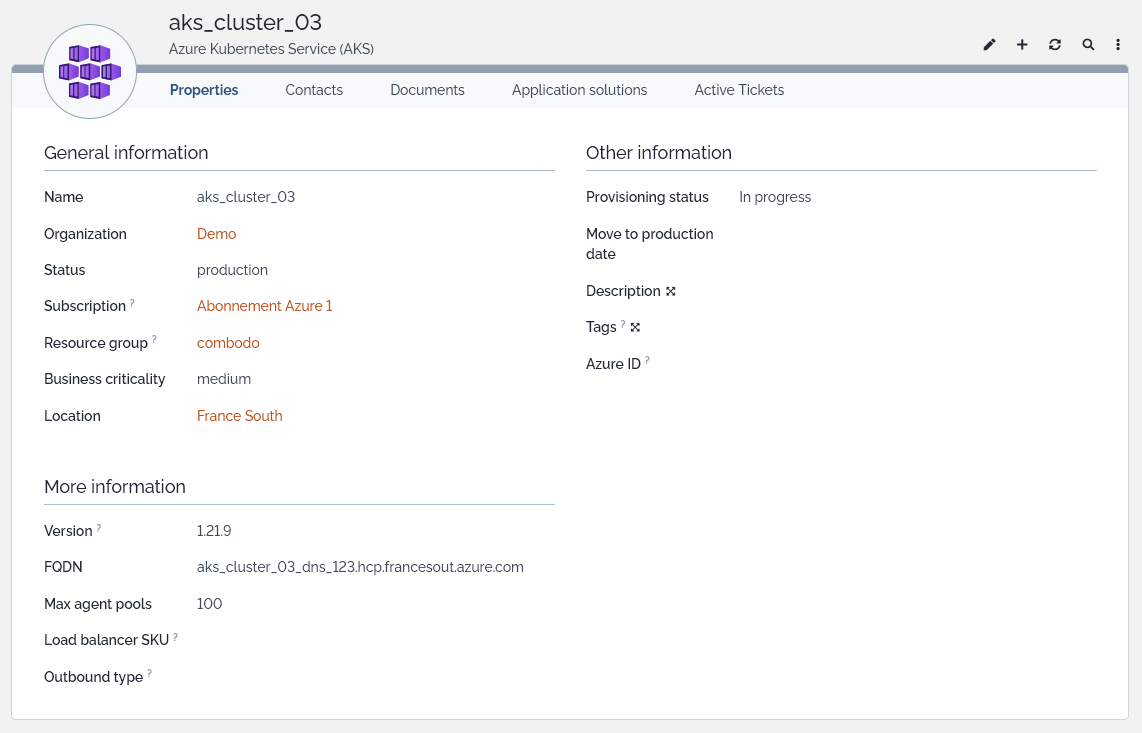
Task: Click the AKS cluster logo icon
Action: tap(90, 72)
